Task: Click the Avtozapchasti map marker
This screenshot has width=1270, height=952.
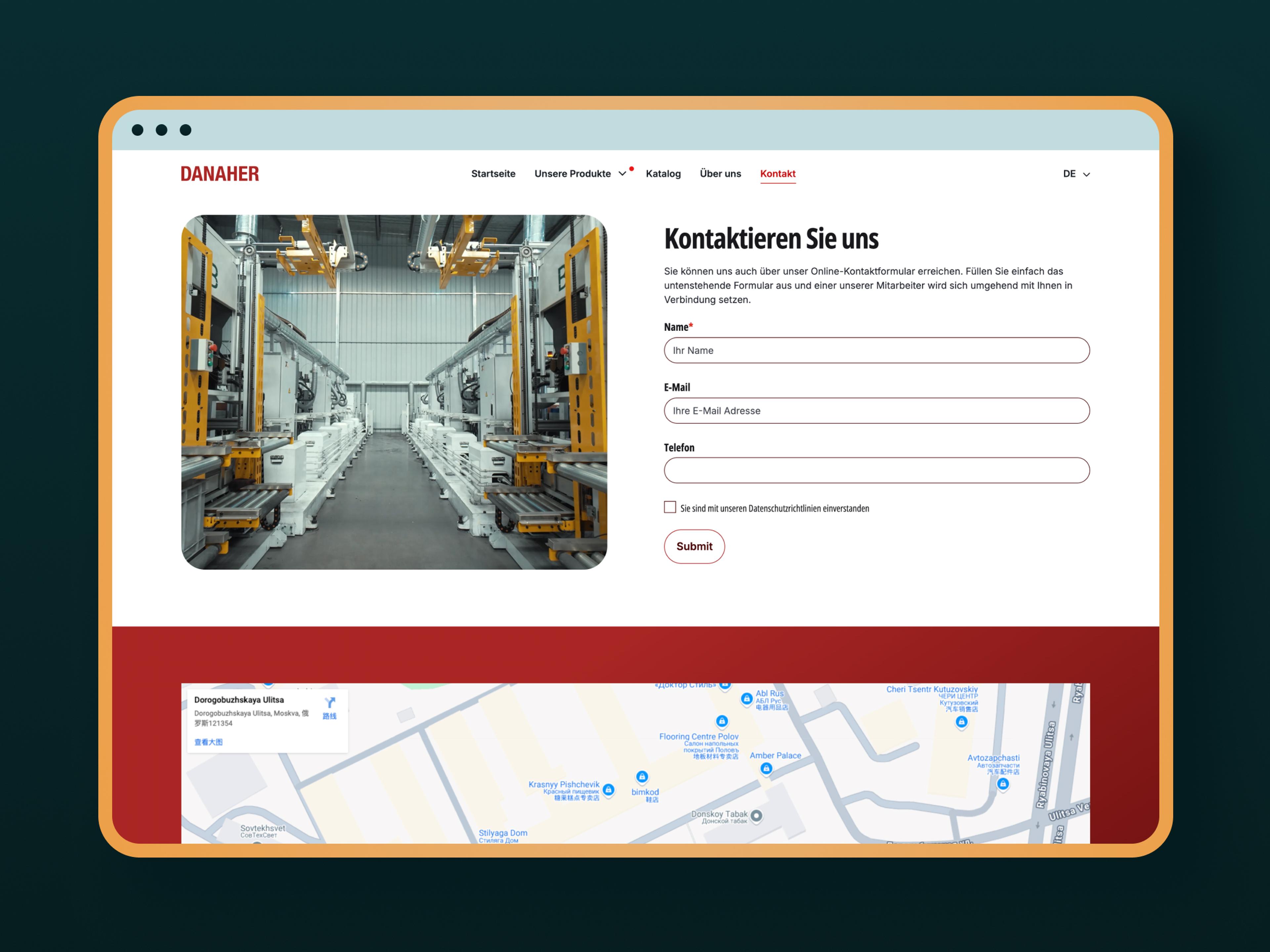Action: pos(1002,783)
